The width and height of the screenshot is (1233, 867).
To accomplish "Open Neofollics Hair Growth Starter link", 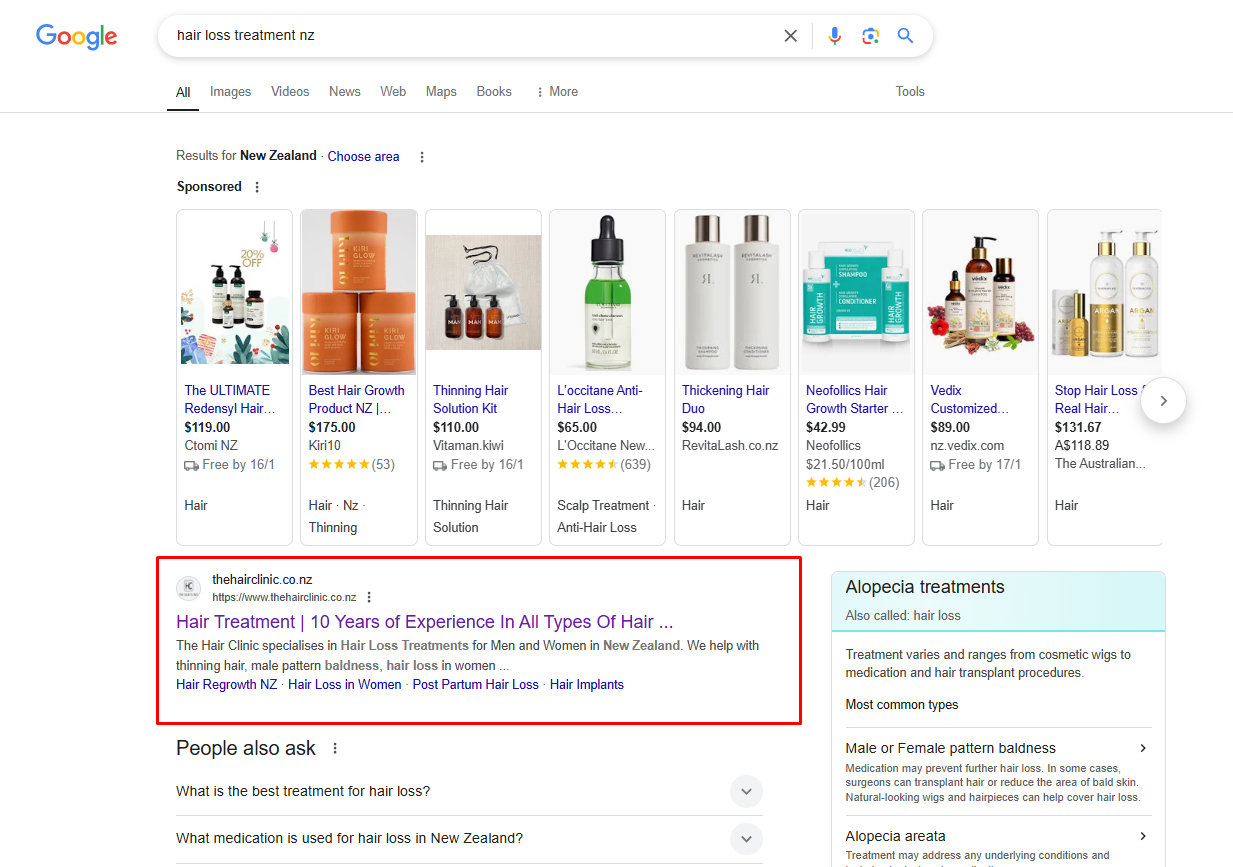I will (855, 399).
